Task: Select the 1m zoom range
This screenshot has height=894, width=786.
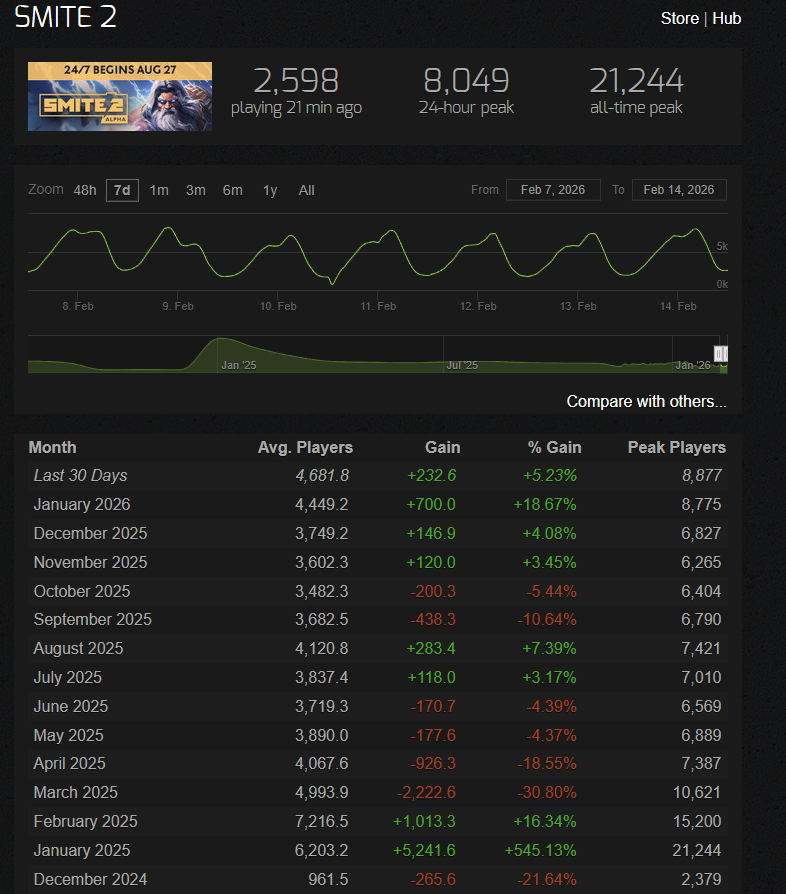Action: [159, 190]
